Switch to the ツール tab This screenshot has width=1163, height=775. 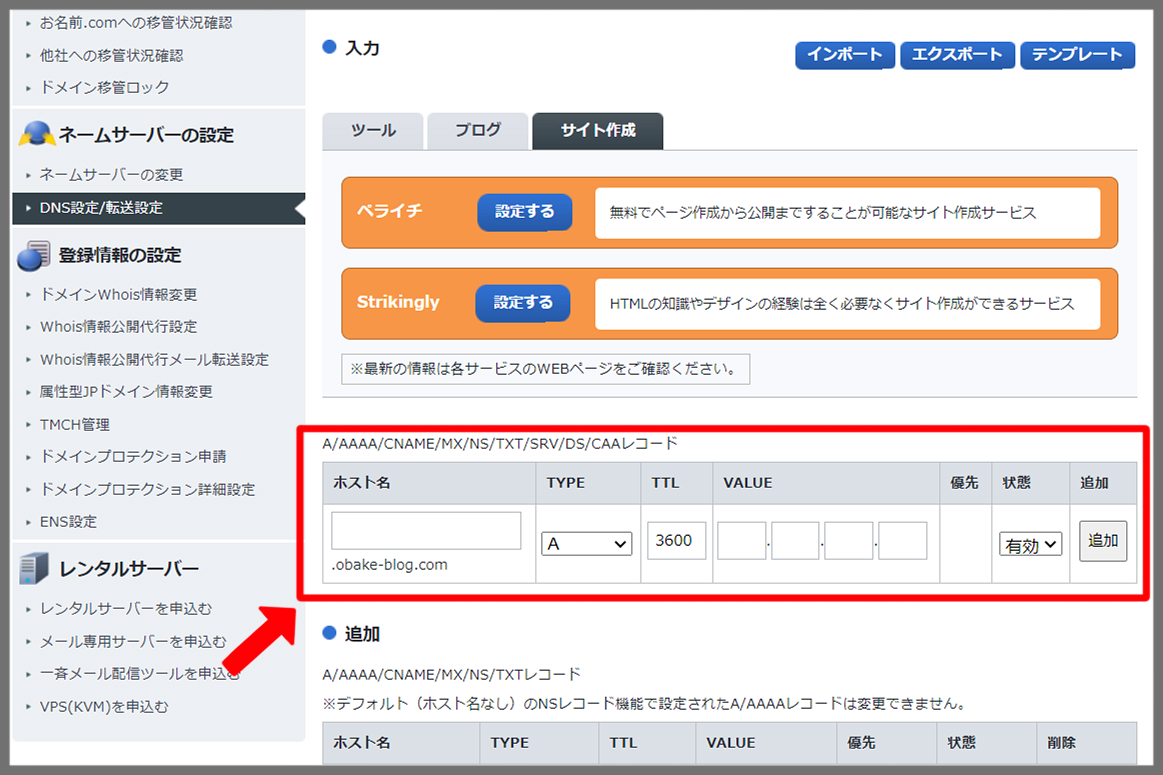pos(373,131)
